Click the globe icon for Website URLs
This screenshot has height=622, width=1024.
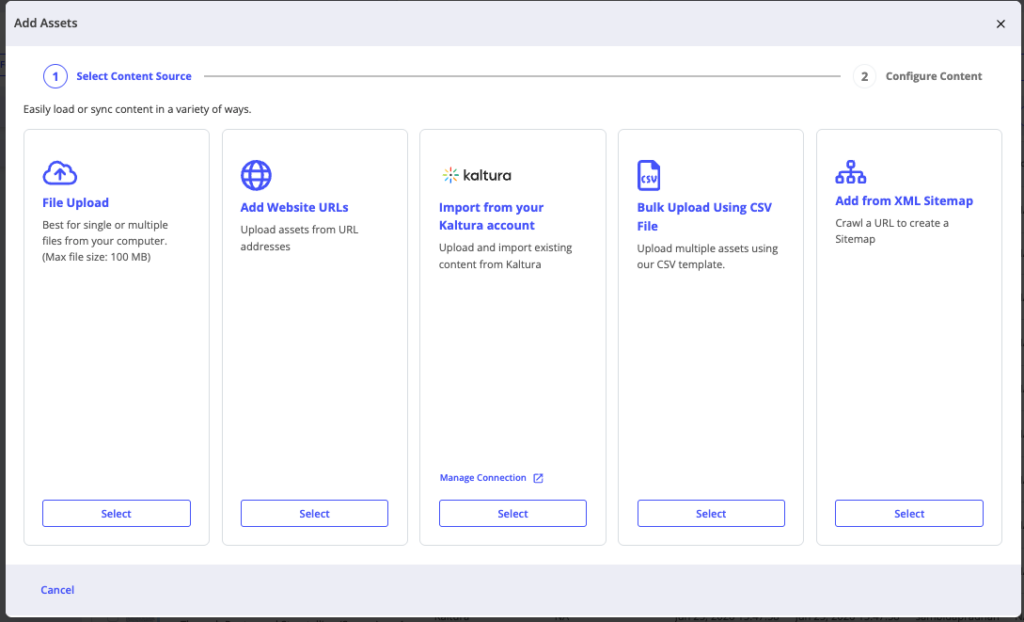coord(256,175)
